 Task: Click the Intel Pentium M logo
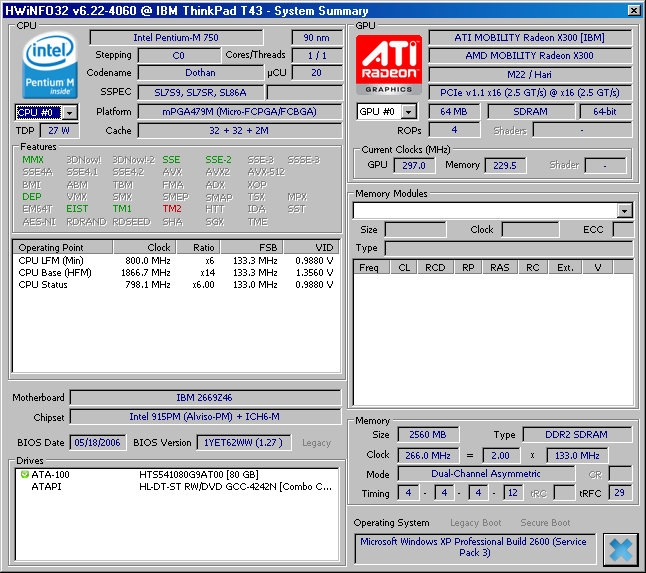coord(50,65)
